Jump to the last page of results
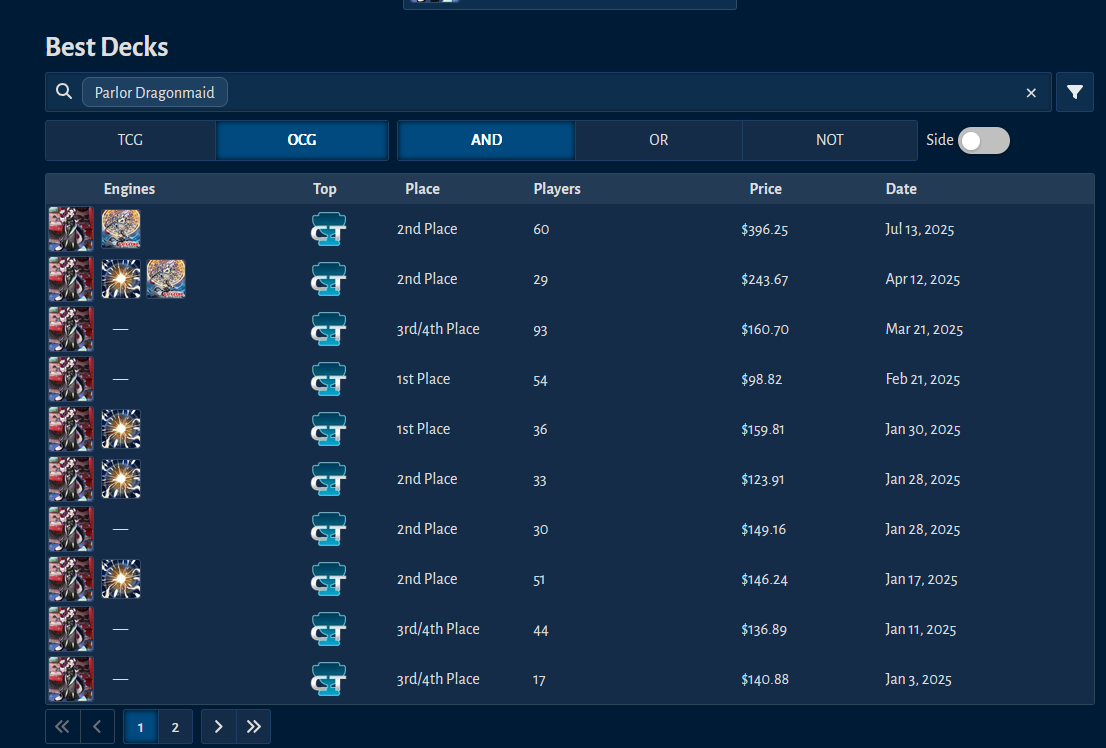The width and height of the screenshot is (1106, 748). [253, 726]
